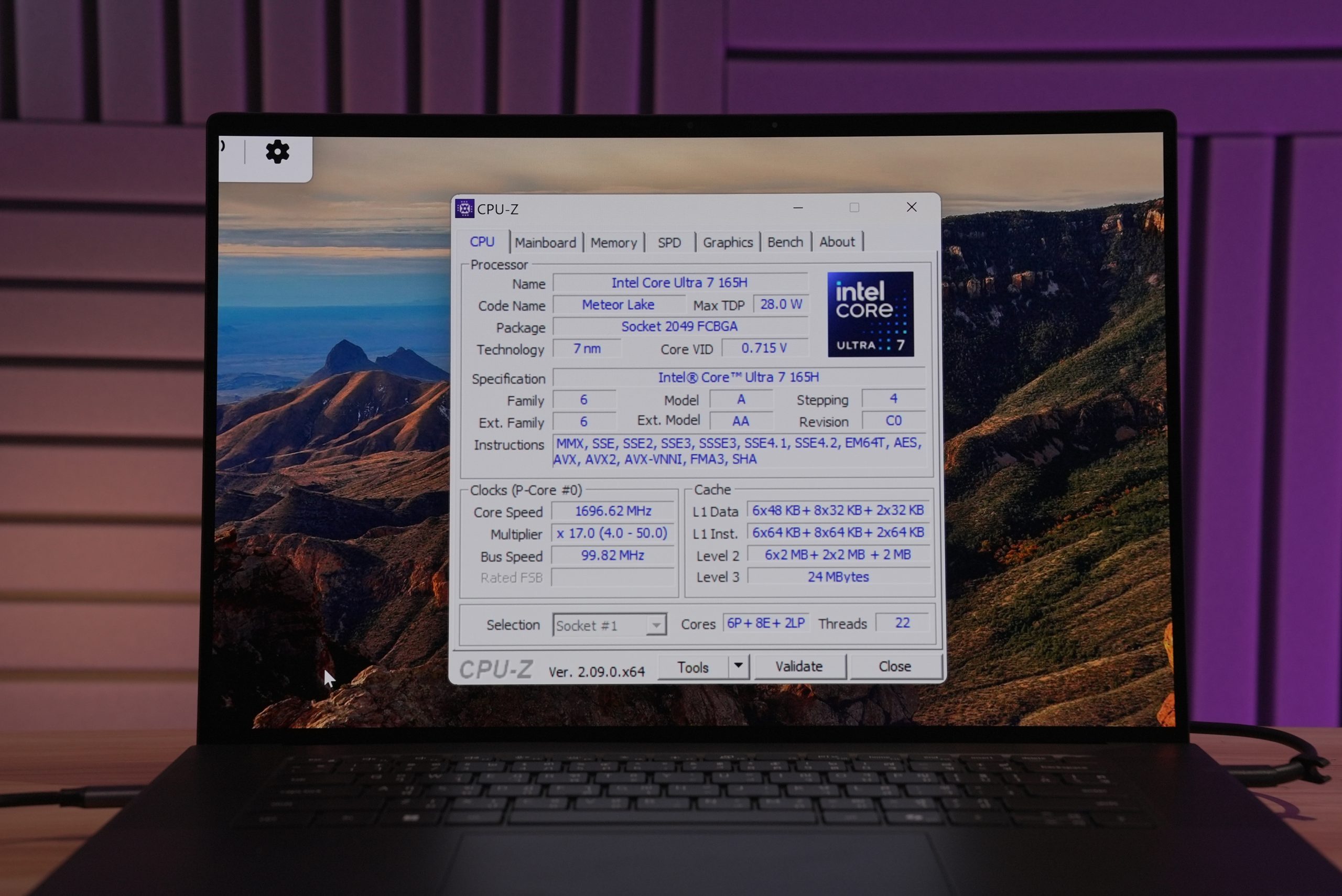Go to the SPD tab

(669, 242)
